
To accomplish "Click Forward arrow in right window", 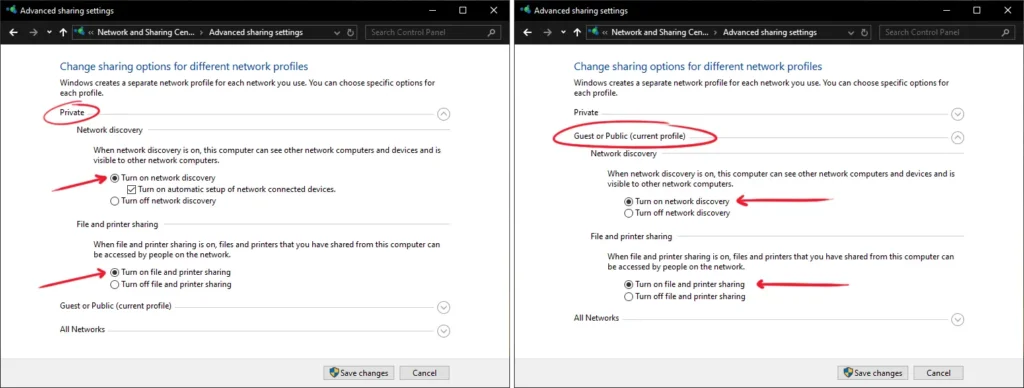I will point(548,32).
